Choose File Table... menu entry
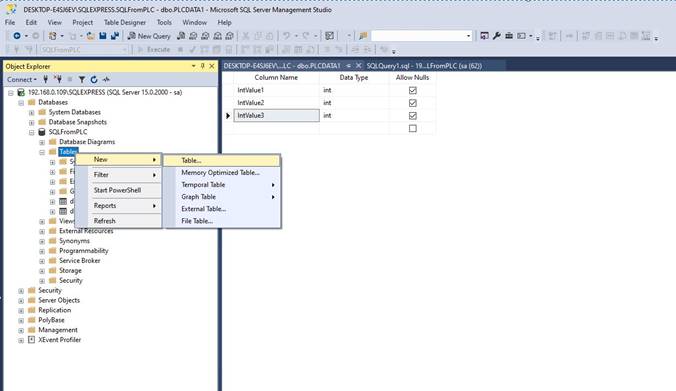 coord(222,221)
